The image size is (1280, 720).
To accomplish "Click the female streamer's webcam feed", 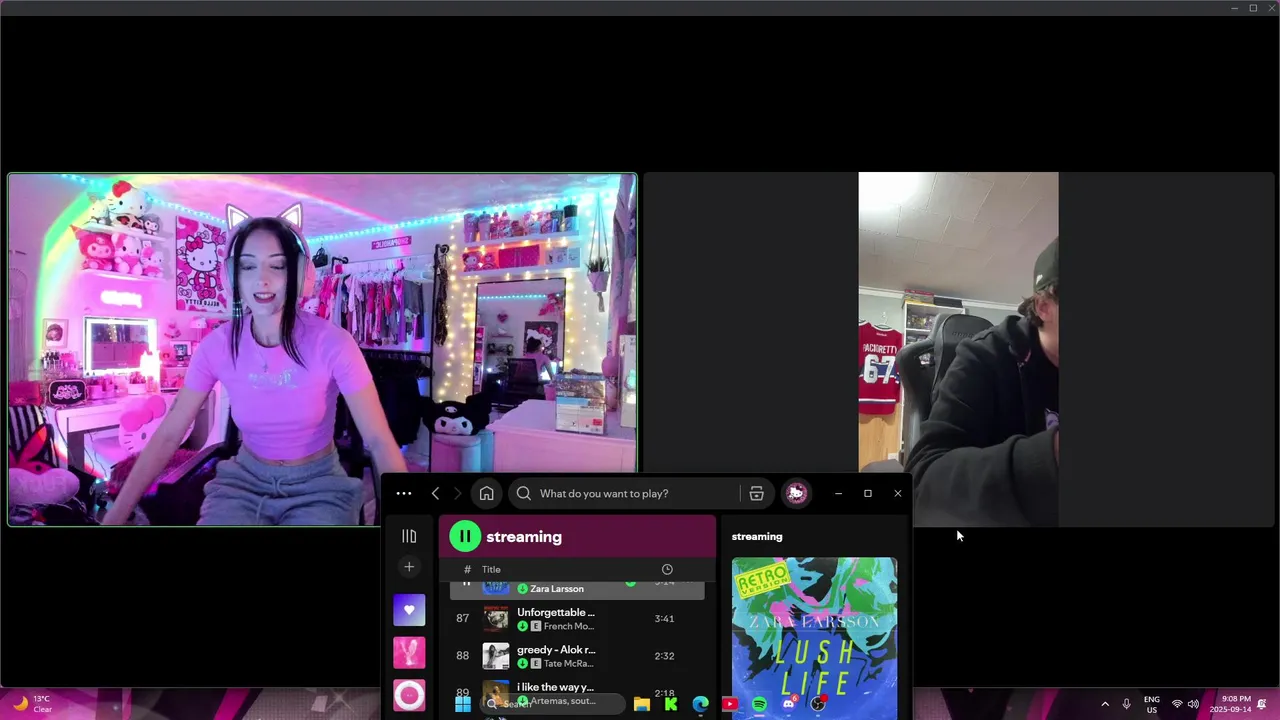I will click(322, 349).
